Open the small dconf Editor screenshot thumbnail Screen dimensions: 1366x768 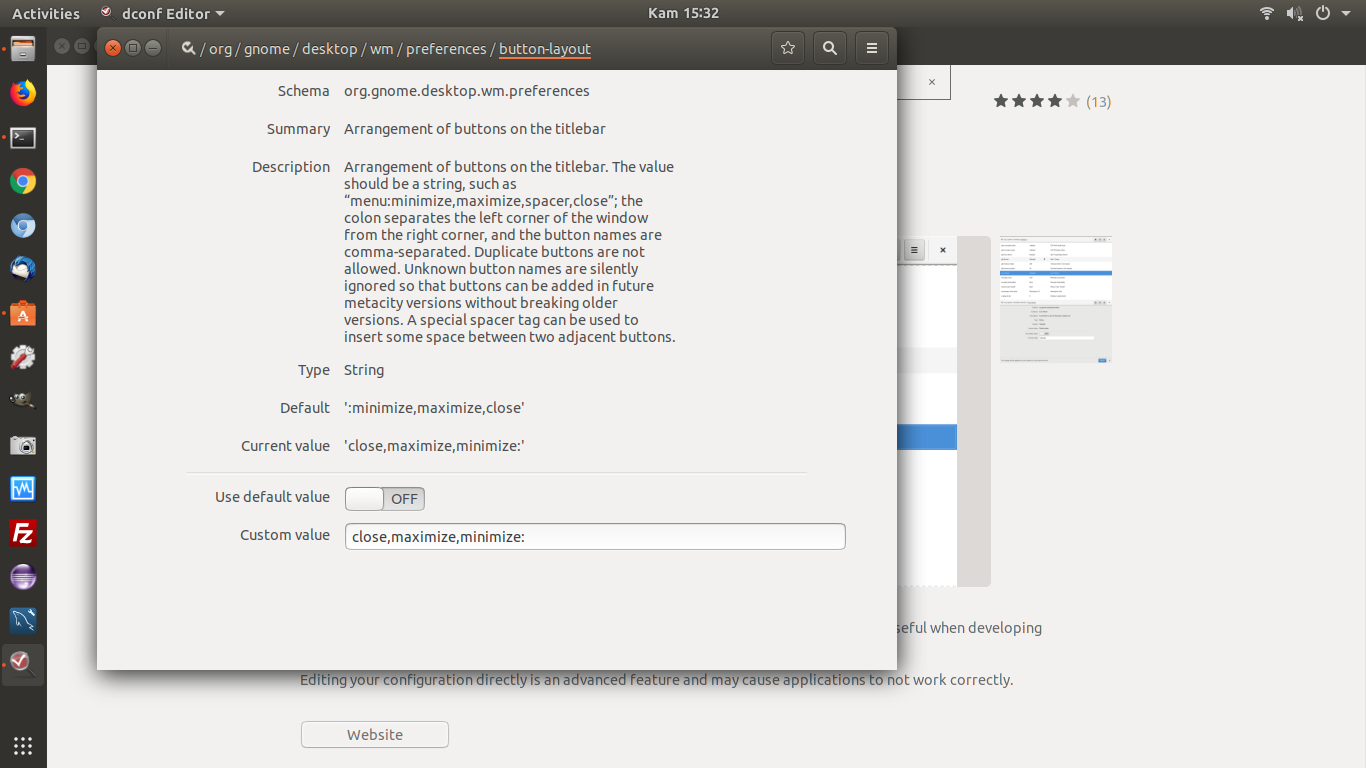(x=1056, y=300)
